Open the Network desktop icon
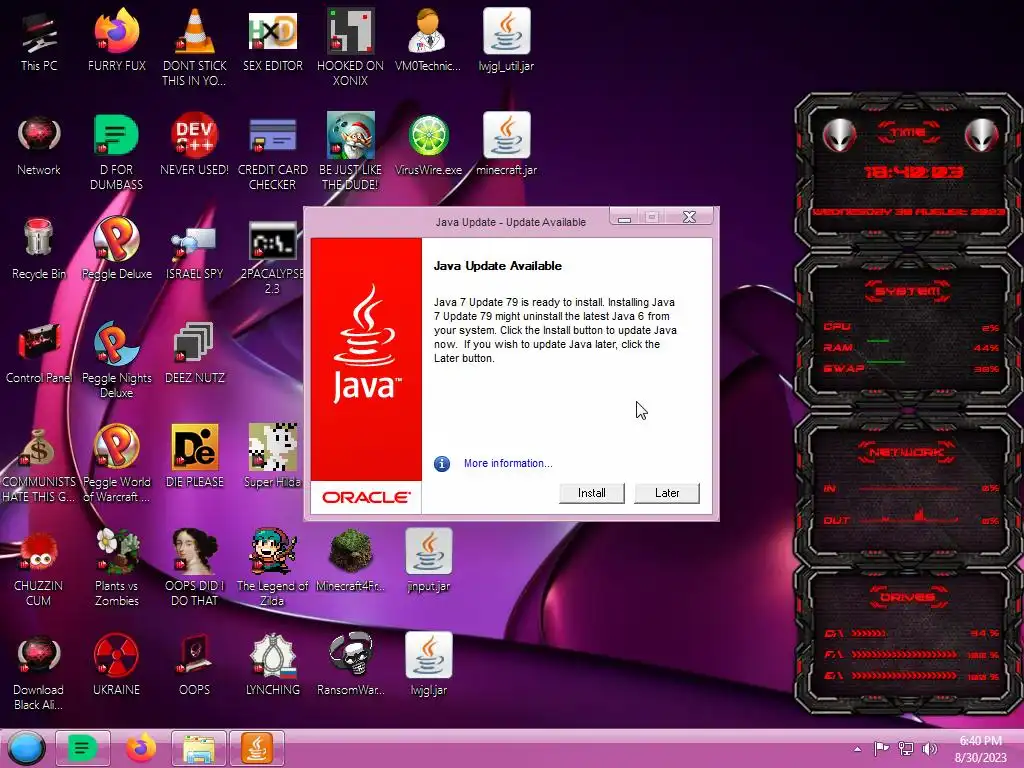This screenshot has width=1024, height=768. (x=39, y=145)
